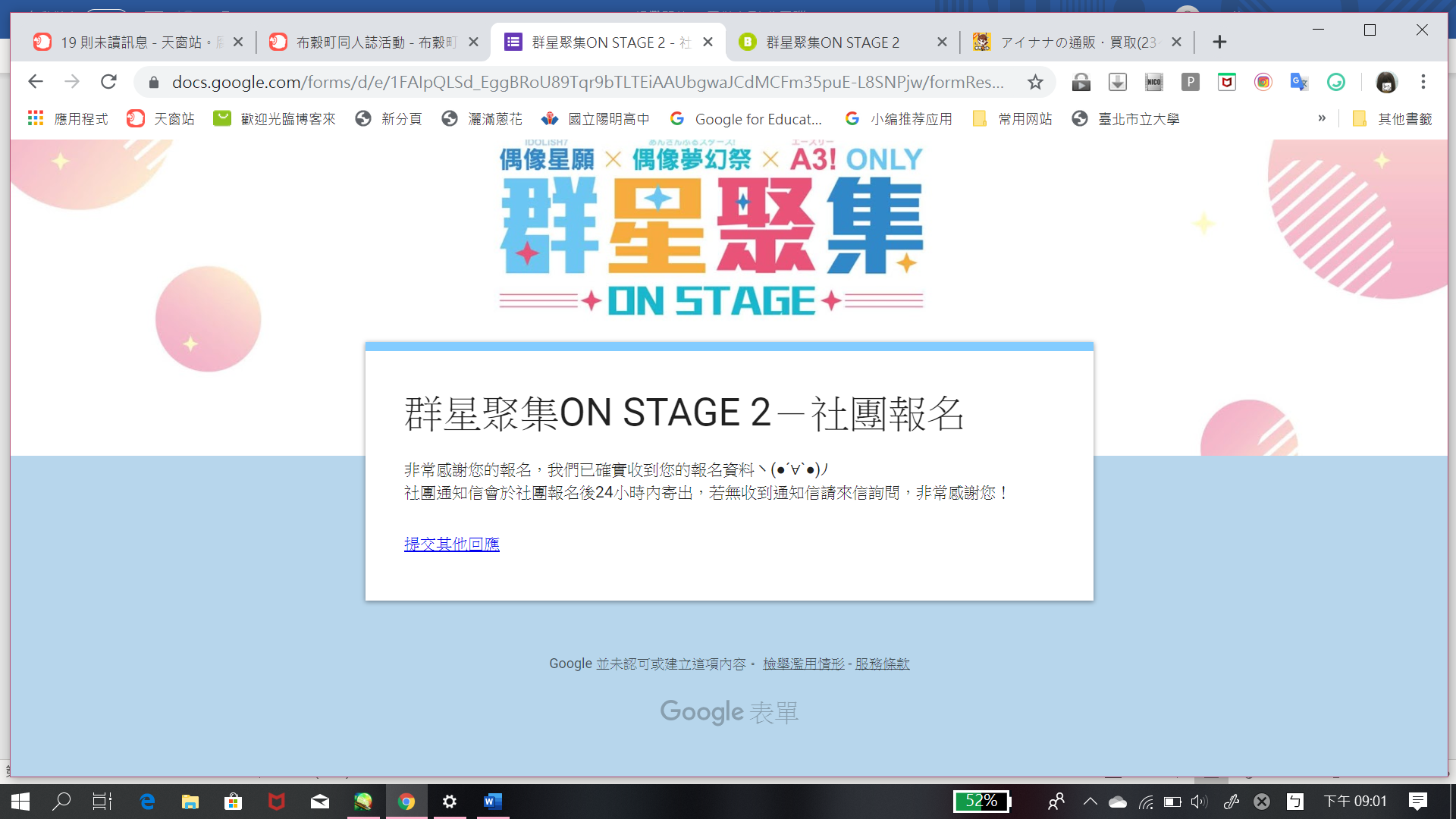Image resolution: width=1456 pixels, height=819 pixels.
Task: Show hidden system tray icons
Action: pos(1090,802)
